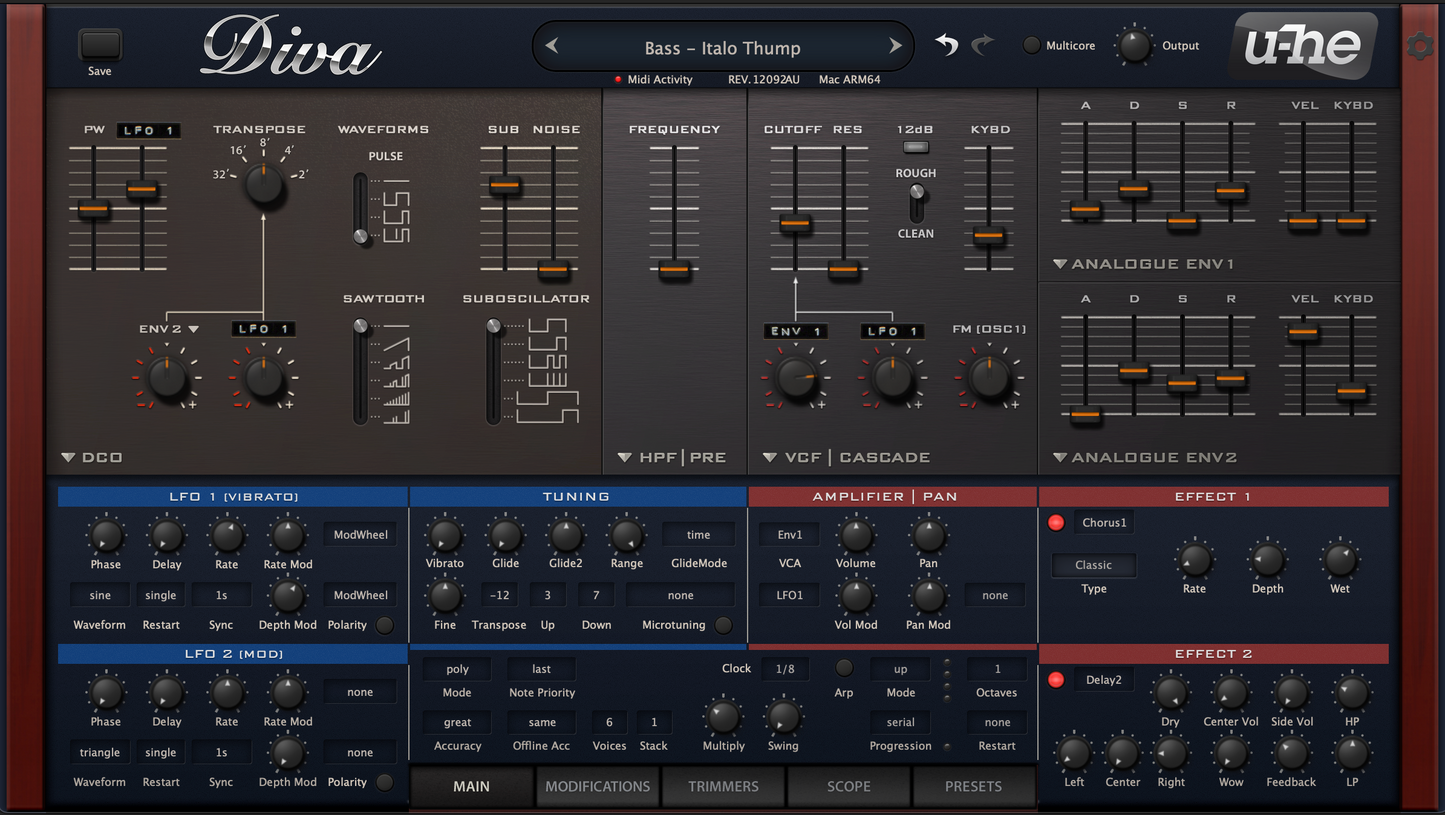This screenshot has width=1445, height=815.
Task: Turn on the Arp button
Action: pos(844,668)
